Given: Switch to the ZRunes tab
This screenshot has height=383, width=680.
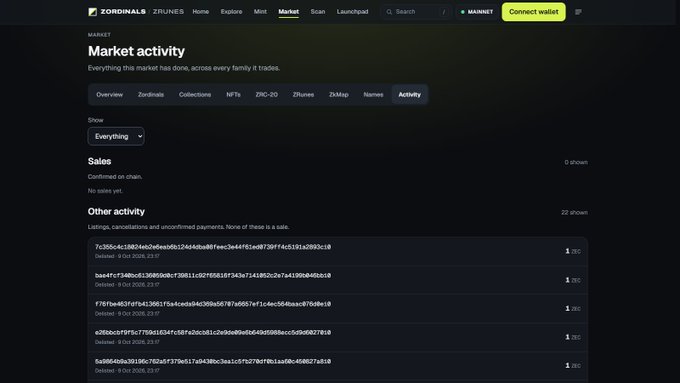Looking at the screenshot, I should coord(303,95).
